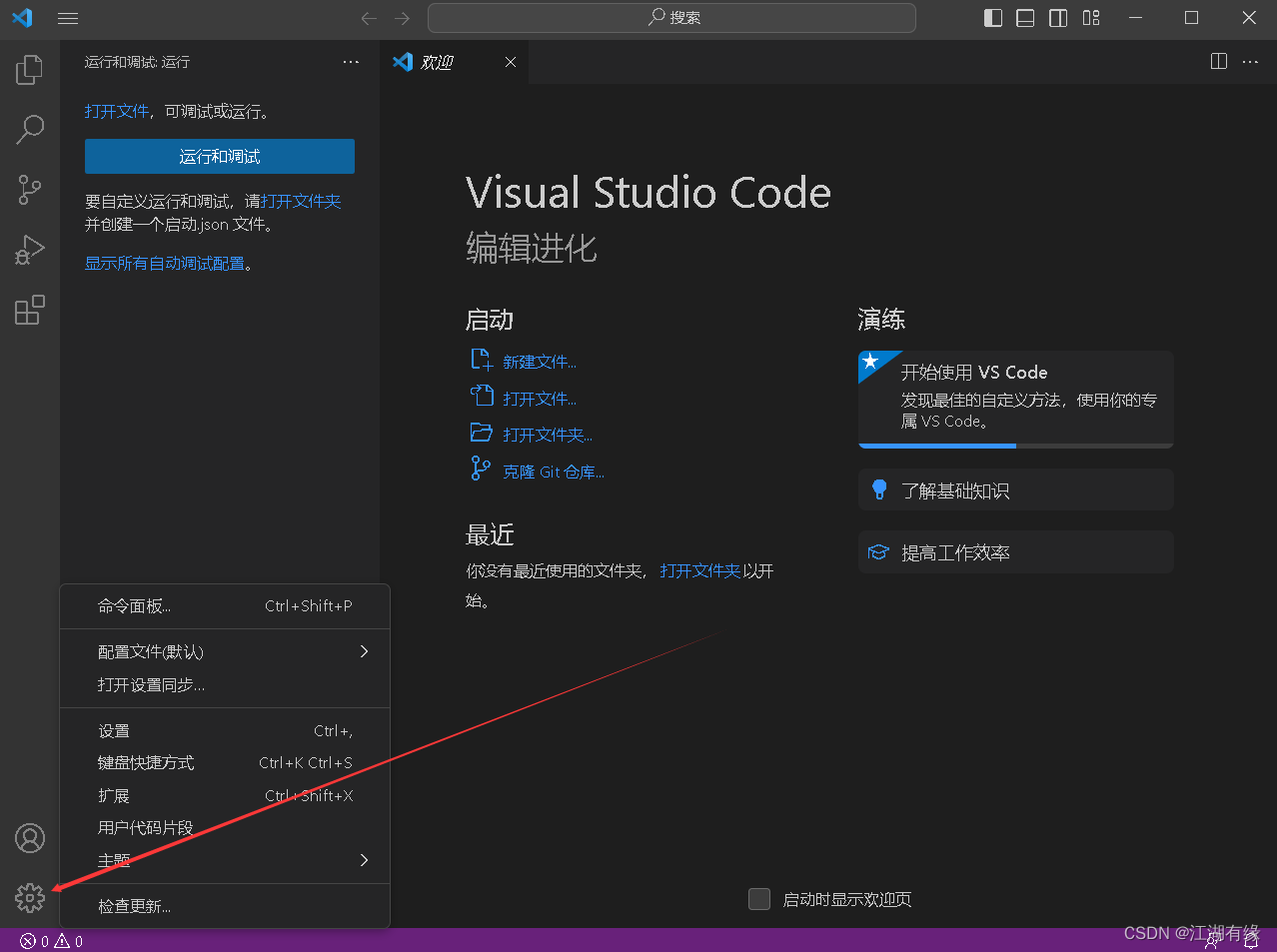
Task: Open Customize Layout icon in title bar
Action: pos(1091,18)
